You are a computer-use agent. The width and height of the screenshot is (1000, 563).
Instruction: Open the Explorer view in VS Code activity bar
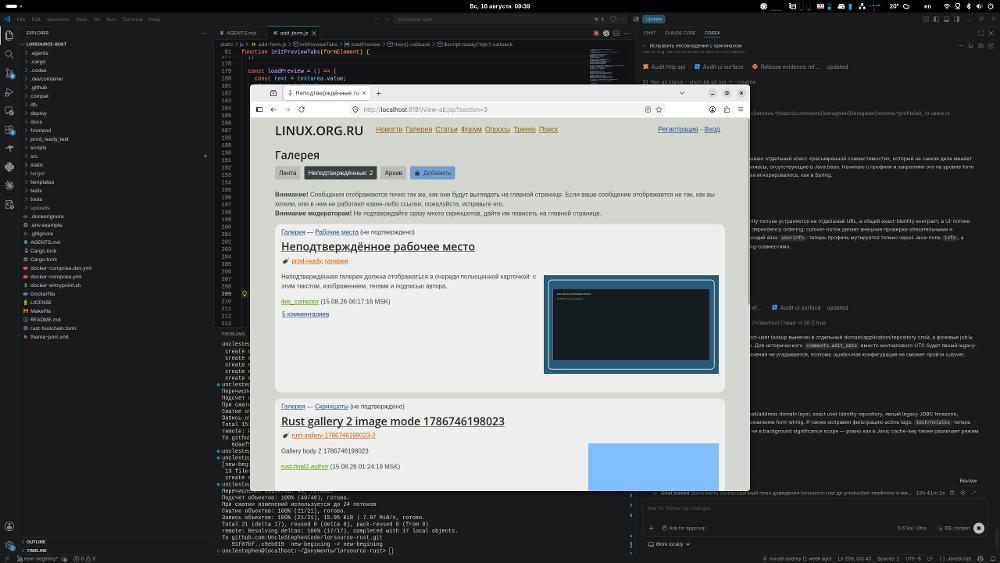click(9, 36)
